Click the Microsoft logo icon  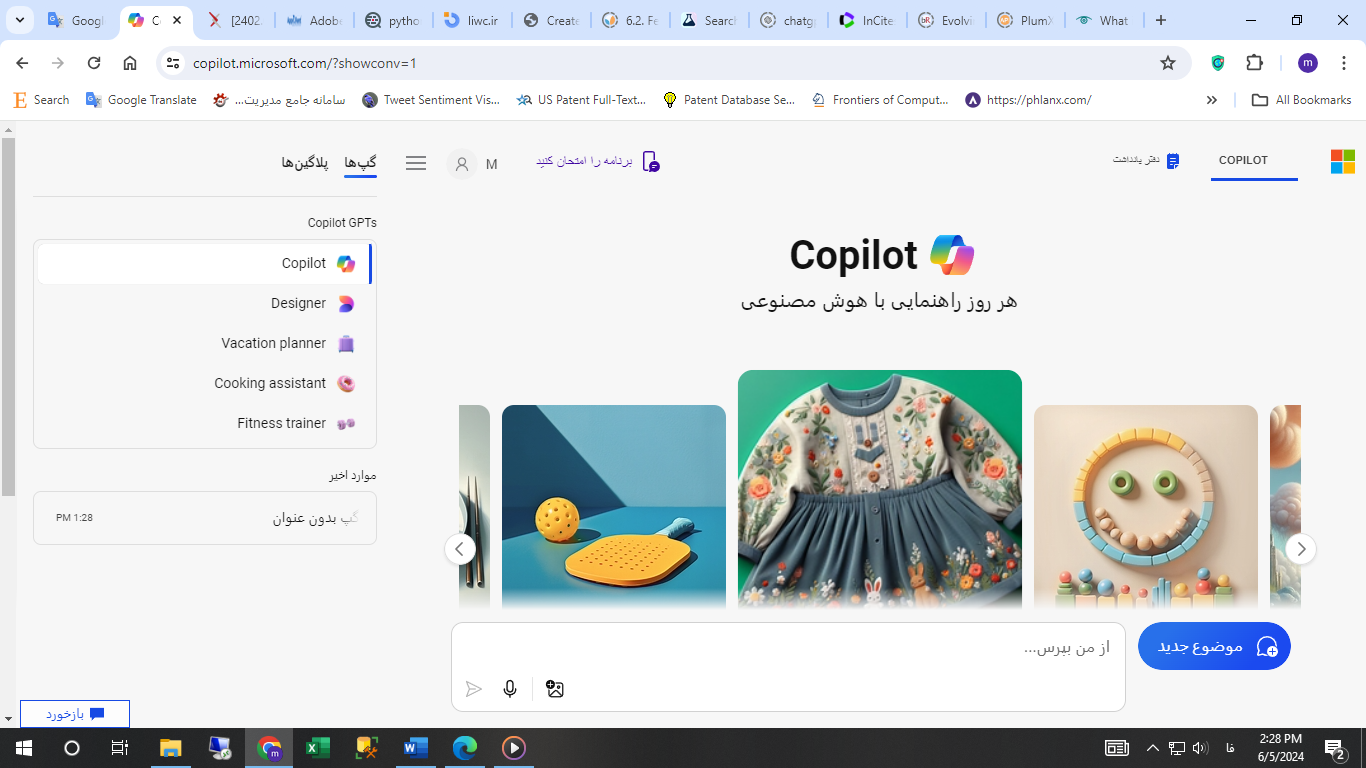tap(1342, 161)
